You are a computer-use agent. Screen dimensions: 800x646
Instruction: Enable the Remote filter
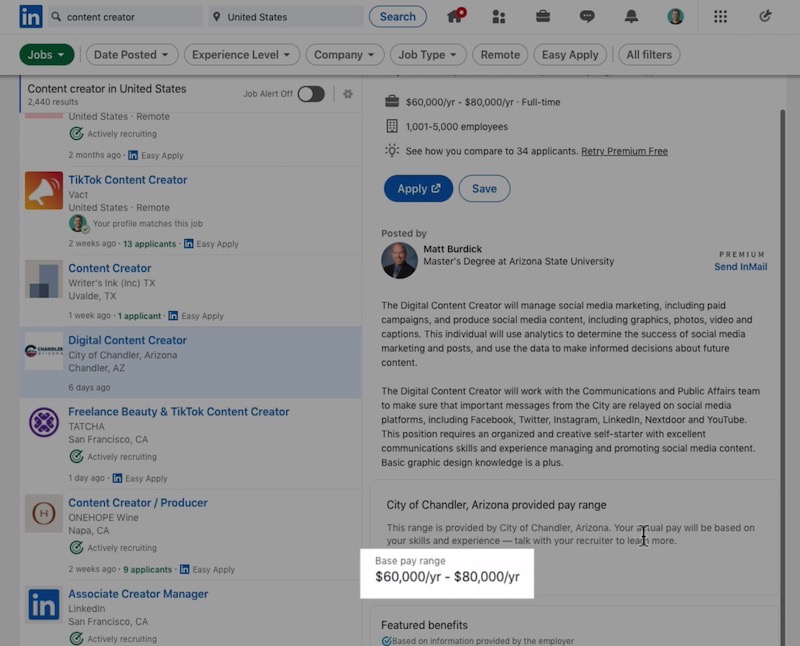(500, 55)
